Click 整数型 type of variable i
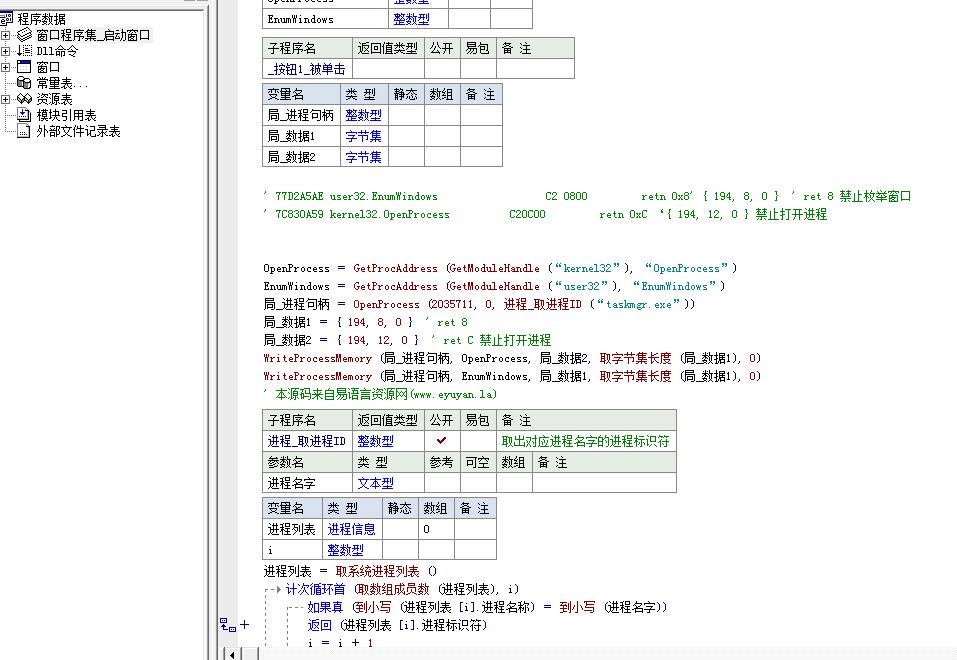 coord(352,549)
